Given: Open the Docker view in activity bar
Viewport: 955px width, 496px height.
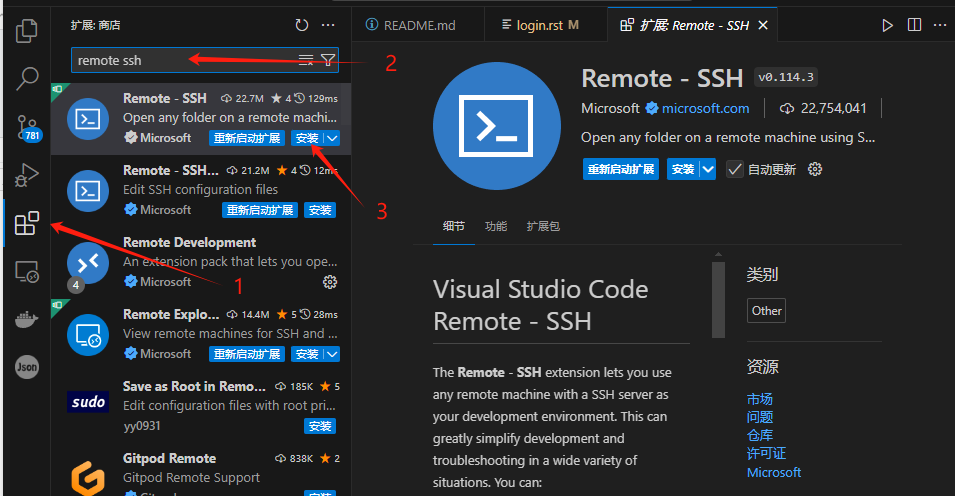Looking at the screenshot, I should coord(27,318).
